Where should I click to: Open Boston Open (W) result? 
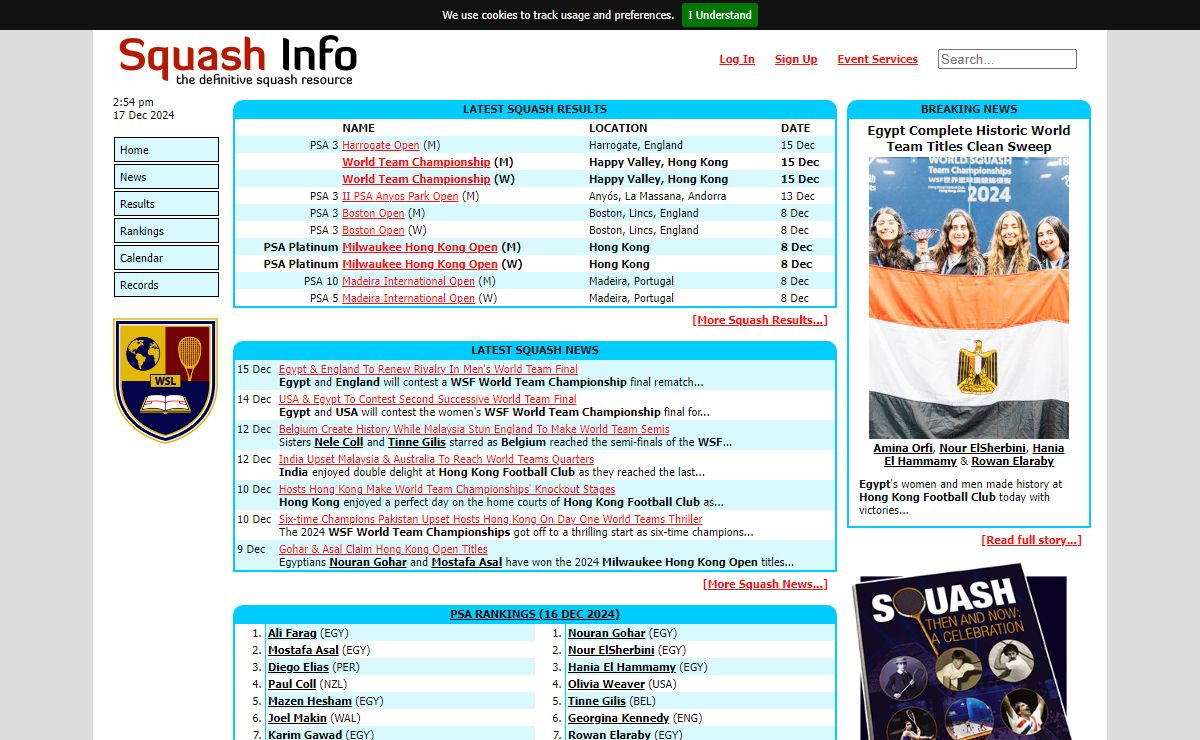373,230
